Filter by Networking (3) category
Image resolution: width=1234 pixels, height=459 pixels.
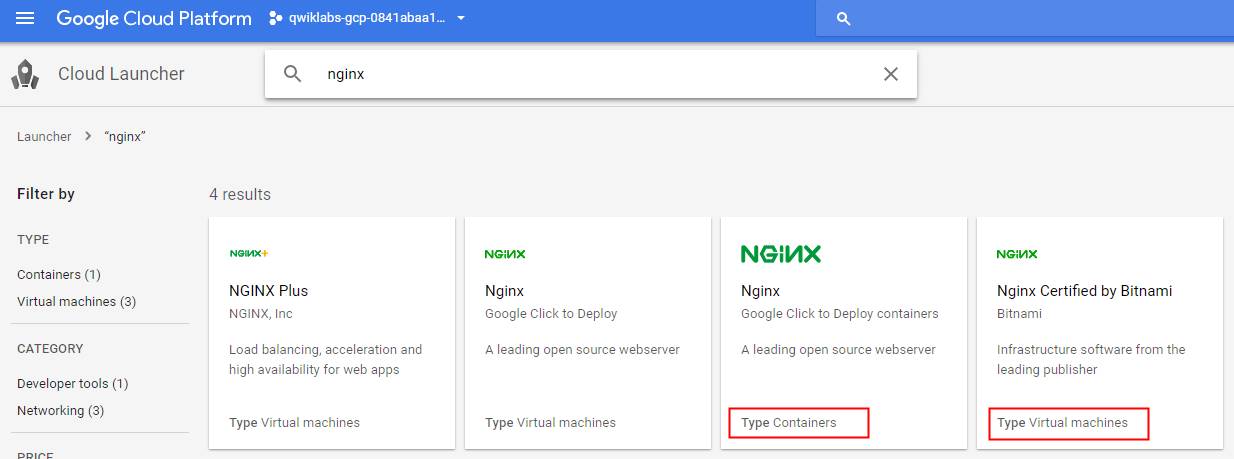(60, 410)
